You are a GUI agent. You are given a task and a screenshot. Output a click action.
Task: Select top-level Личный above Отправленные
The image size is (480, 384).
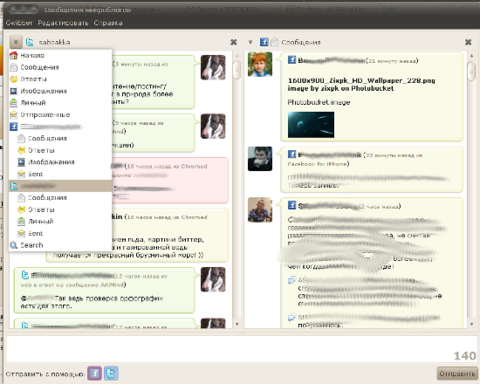pyautogui.click(x=60, y=103)
